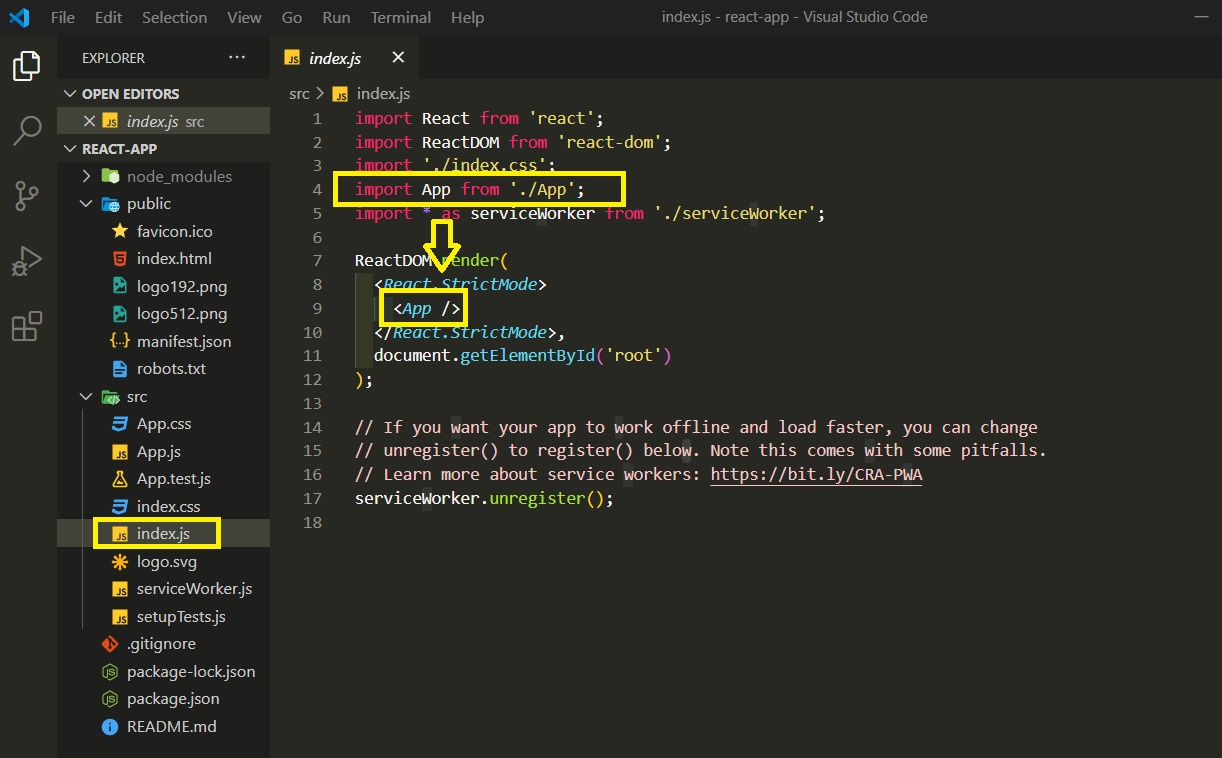Viewport: 1222px width, 758px height.
Task: Open the Extensions view
Action: (x=27, y=327)
